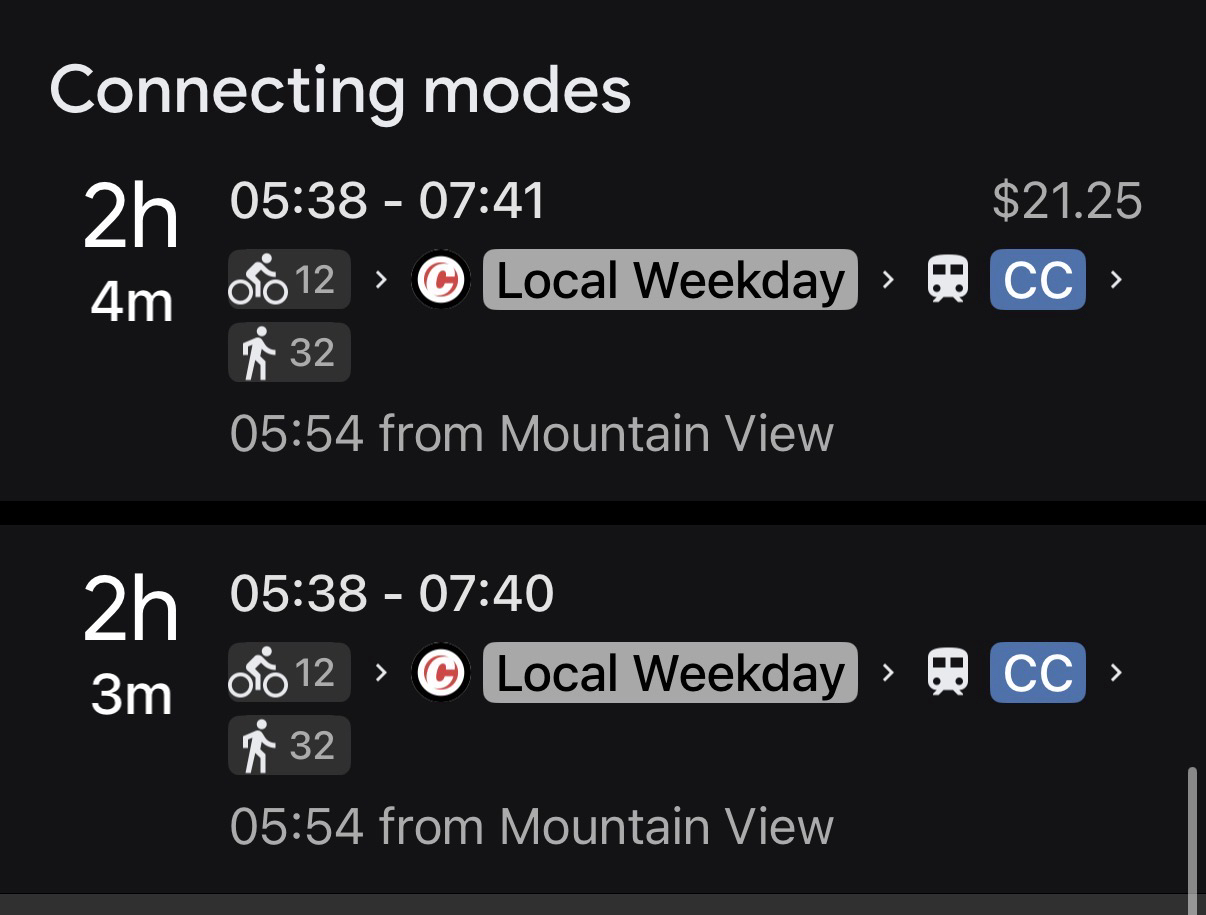Tap the Local Weekday badge in second route
1206x915 pixels.
point(670,673)
